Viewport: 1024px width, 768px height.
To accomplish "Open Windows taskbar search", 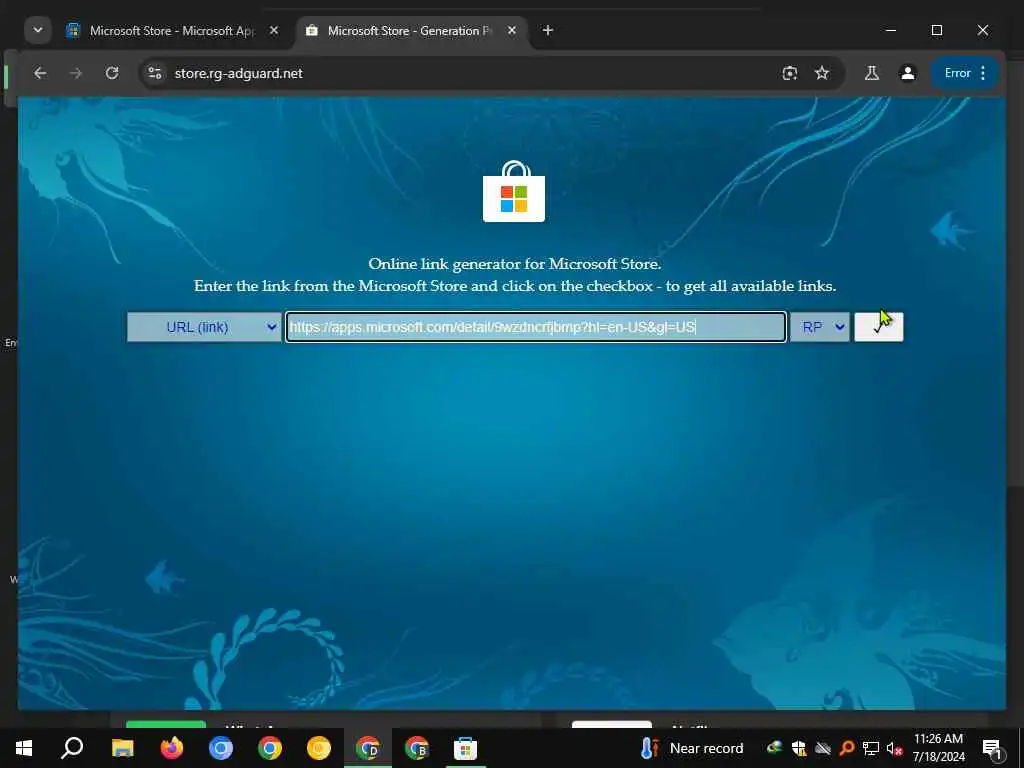I will pos(72,748).
